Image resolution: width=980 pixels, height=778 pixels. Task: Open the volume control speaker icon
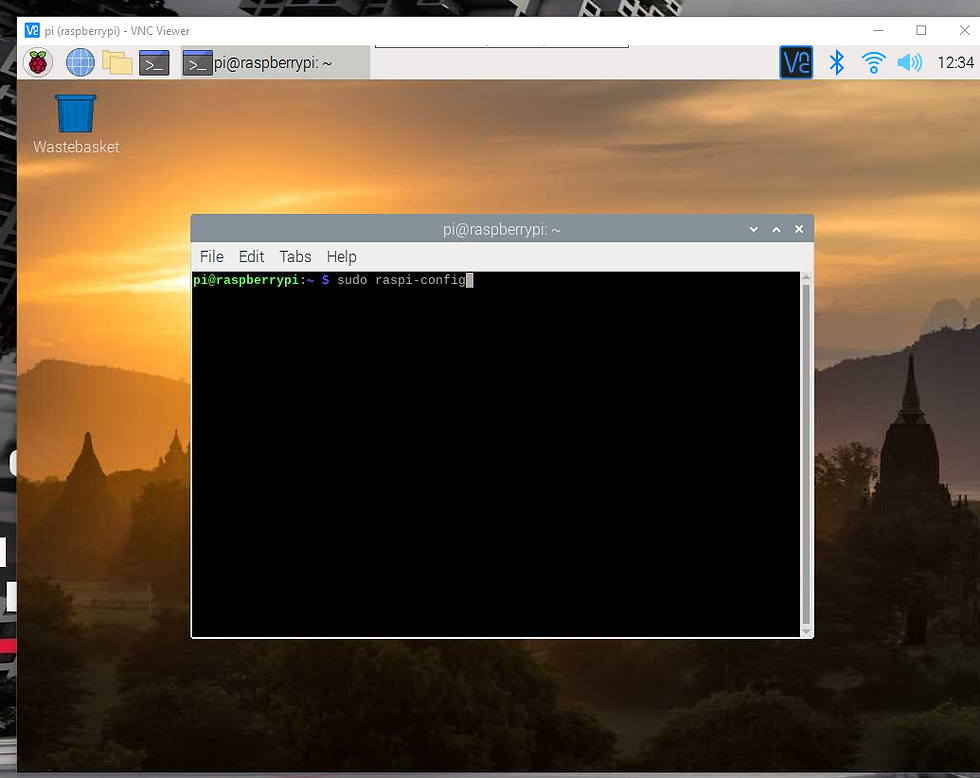click(909, 62)
